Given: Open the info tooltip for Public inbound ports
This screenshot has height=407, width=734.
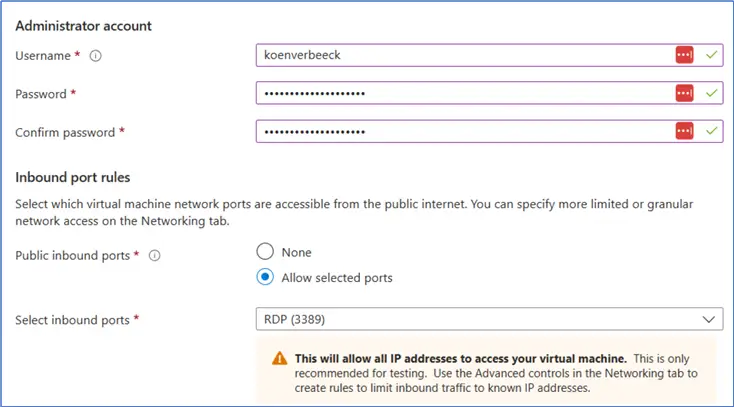Looking at the screenshot, I should point(155,256).
